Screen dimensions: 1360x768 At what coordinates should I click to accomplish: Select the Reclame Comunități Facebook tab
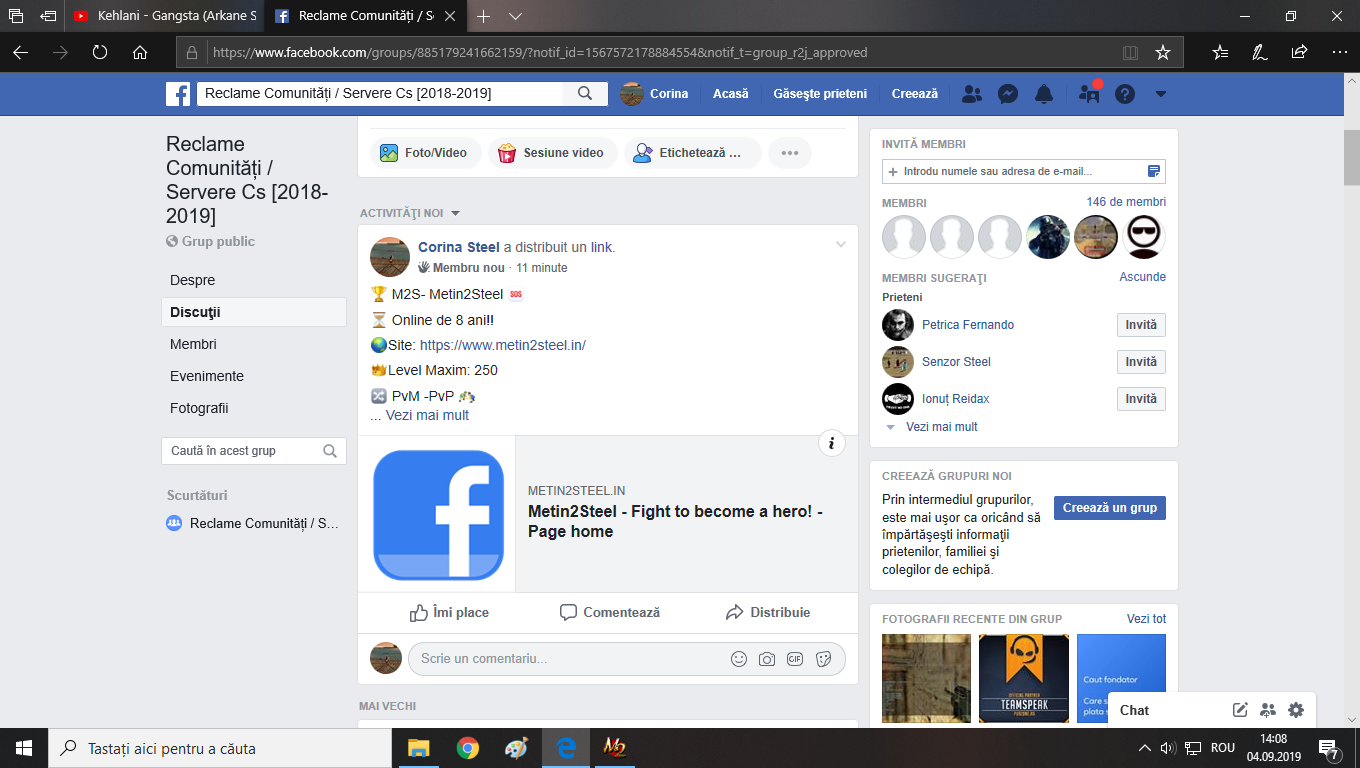[364, 16]
